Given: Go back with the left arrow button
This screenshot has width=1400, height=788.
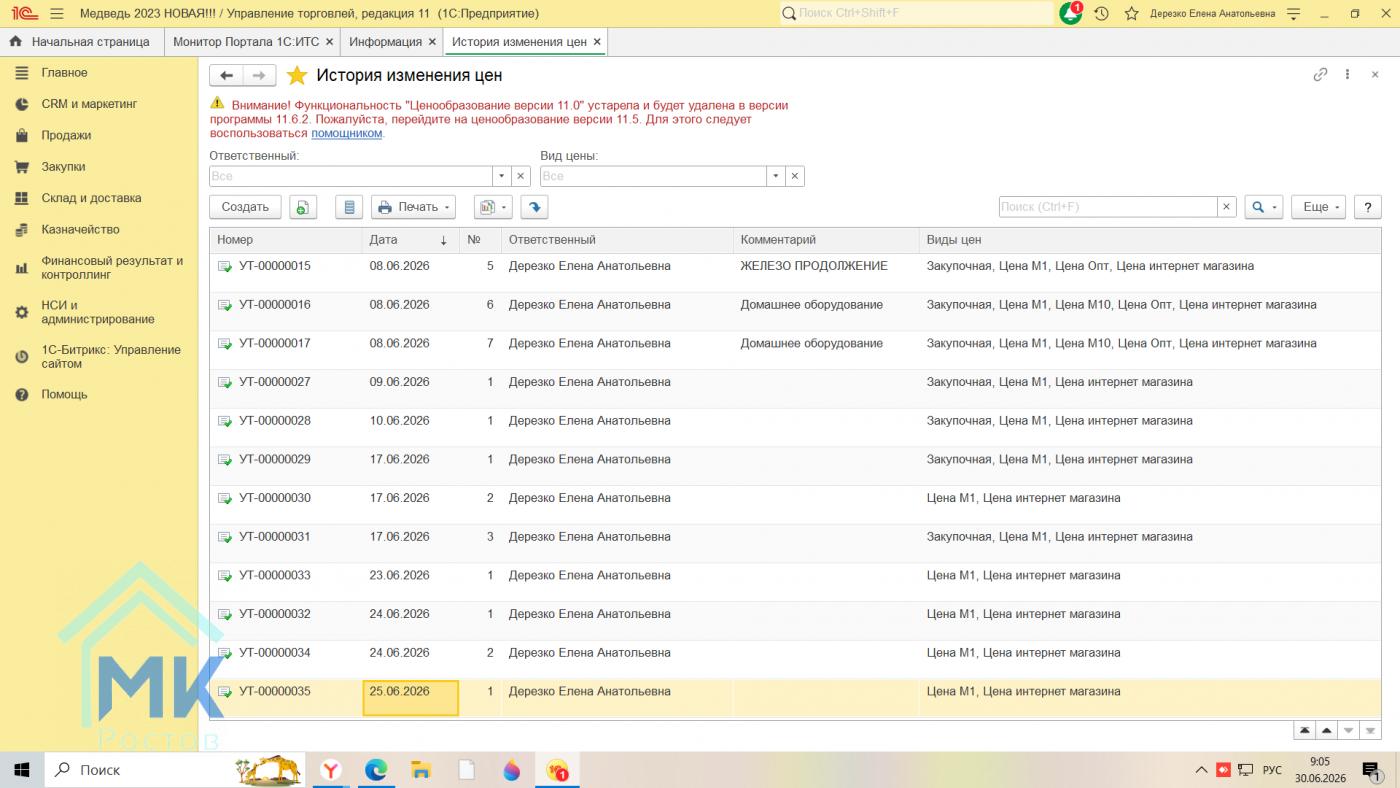Looking at the screenshot, I should pyautogui.click(x=226, y=76).
